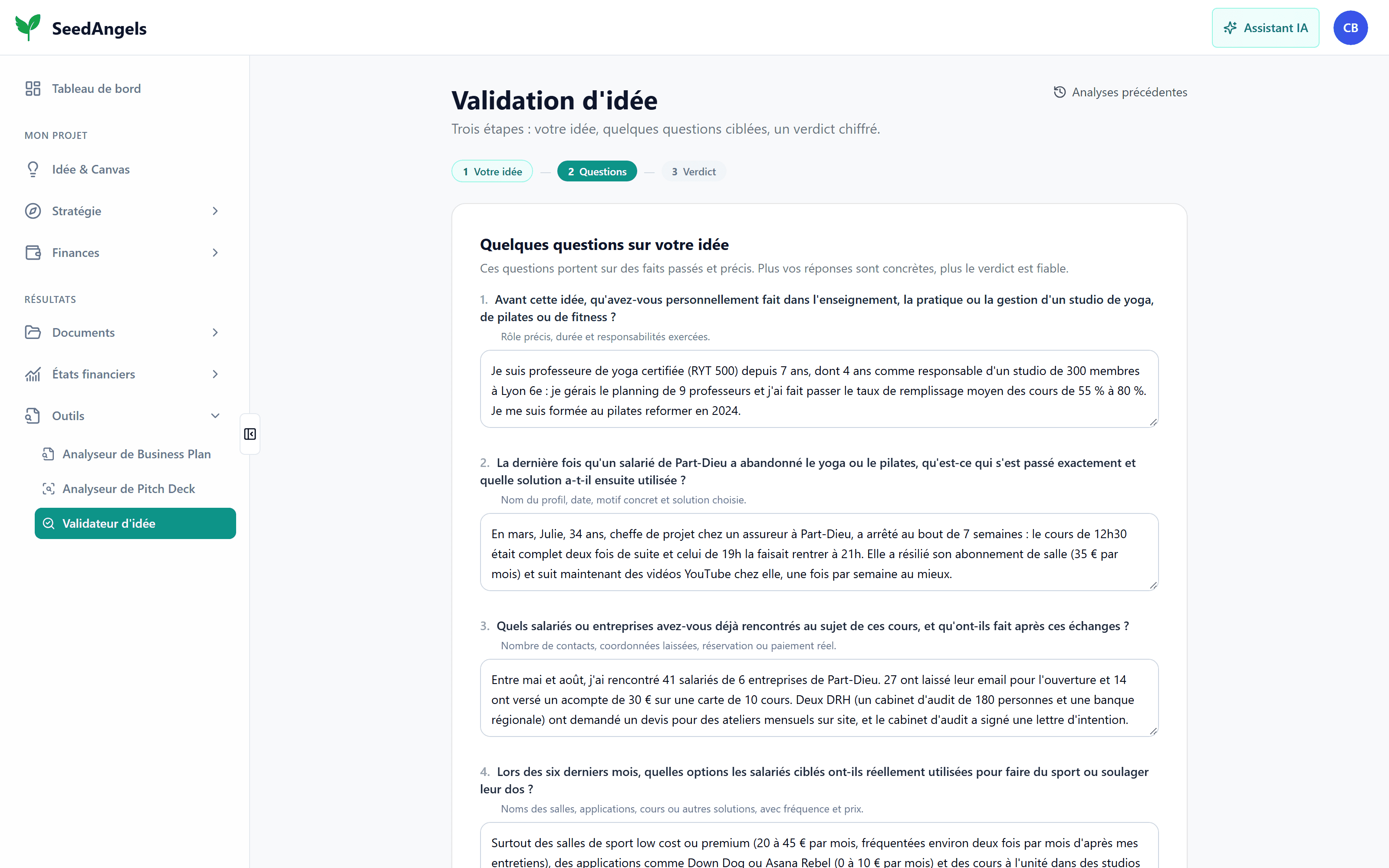The height and width of the screenshot is (868, 1389).
Task: Click the 'Quelques questions sur votre idée' heading
Action: click(604, 244)
